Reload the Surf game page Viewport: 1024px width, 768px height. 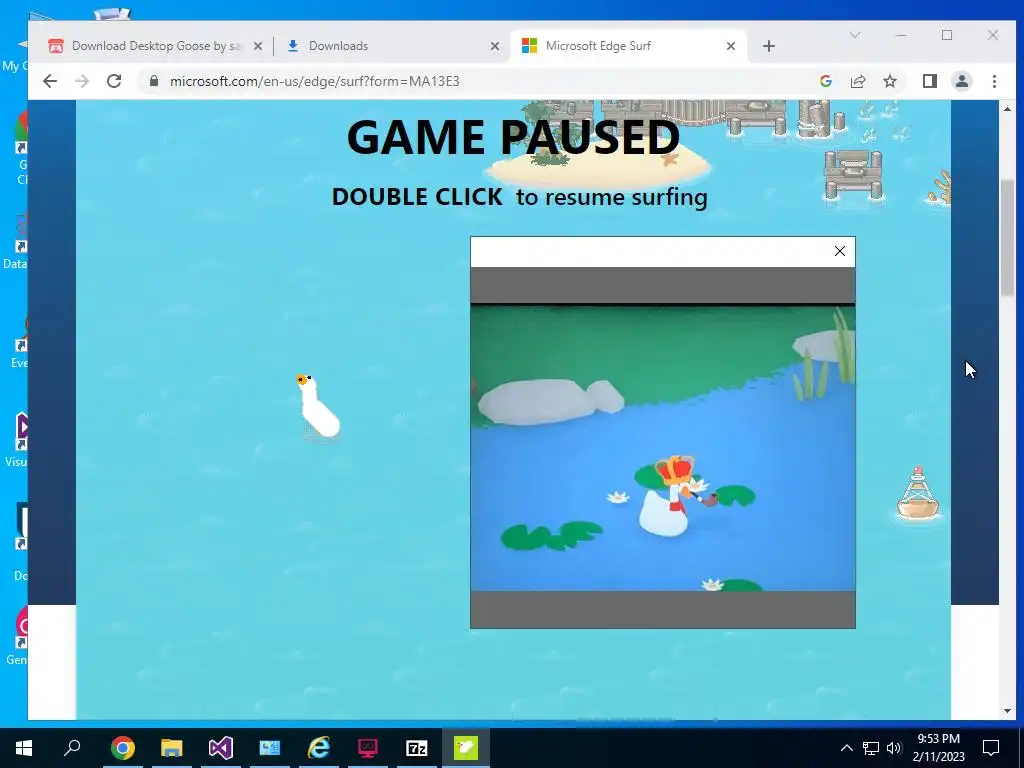click(x=114, y=81)
